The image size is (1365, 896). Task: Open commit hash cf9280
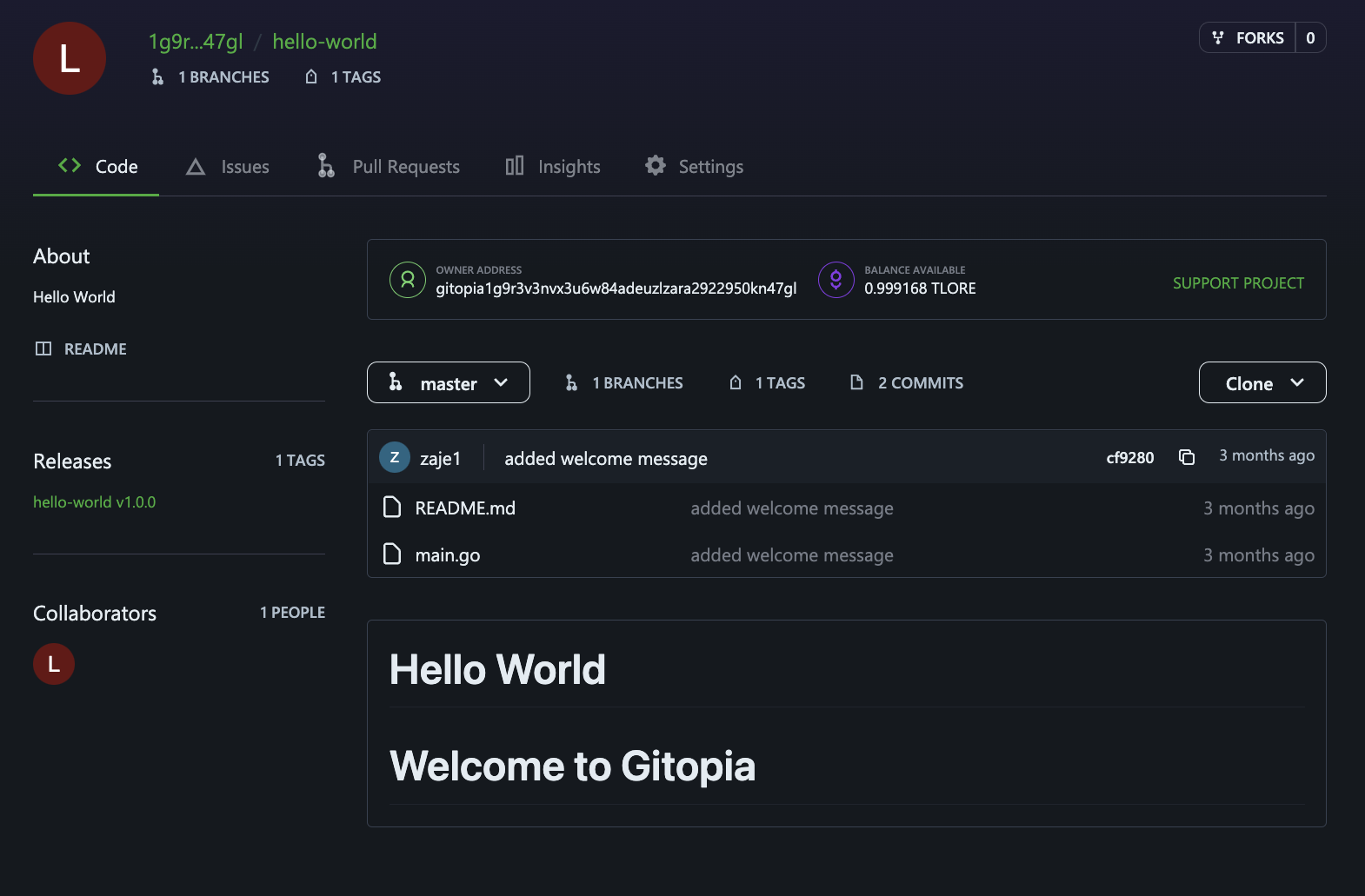tap(1130, 458)
